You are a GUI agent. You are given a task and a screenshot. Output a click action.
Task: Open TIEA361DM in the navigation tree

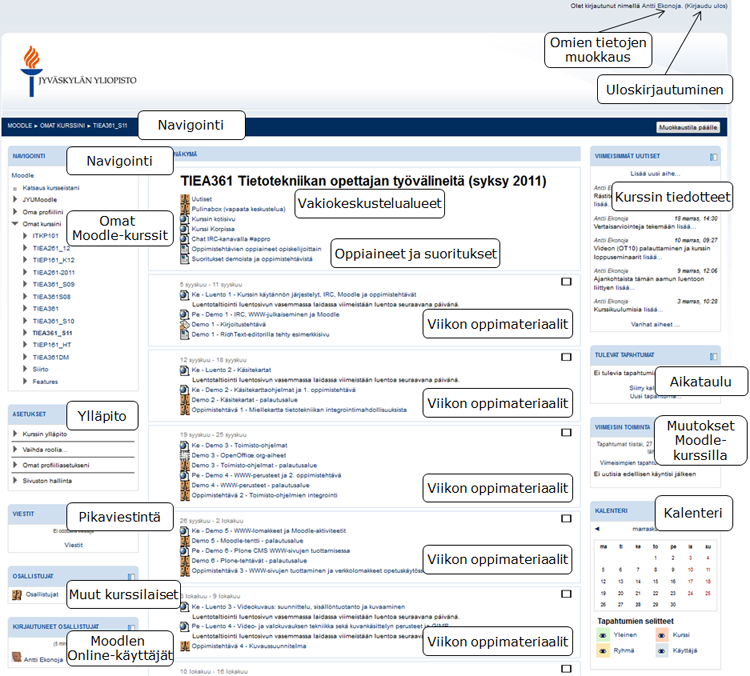click(x=51, y=357)
